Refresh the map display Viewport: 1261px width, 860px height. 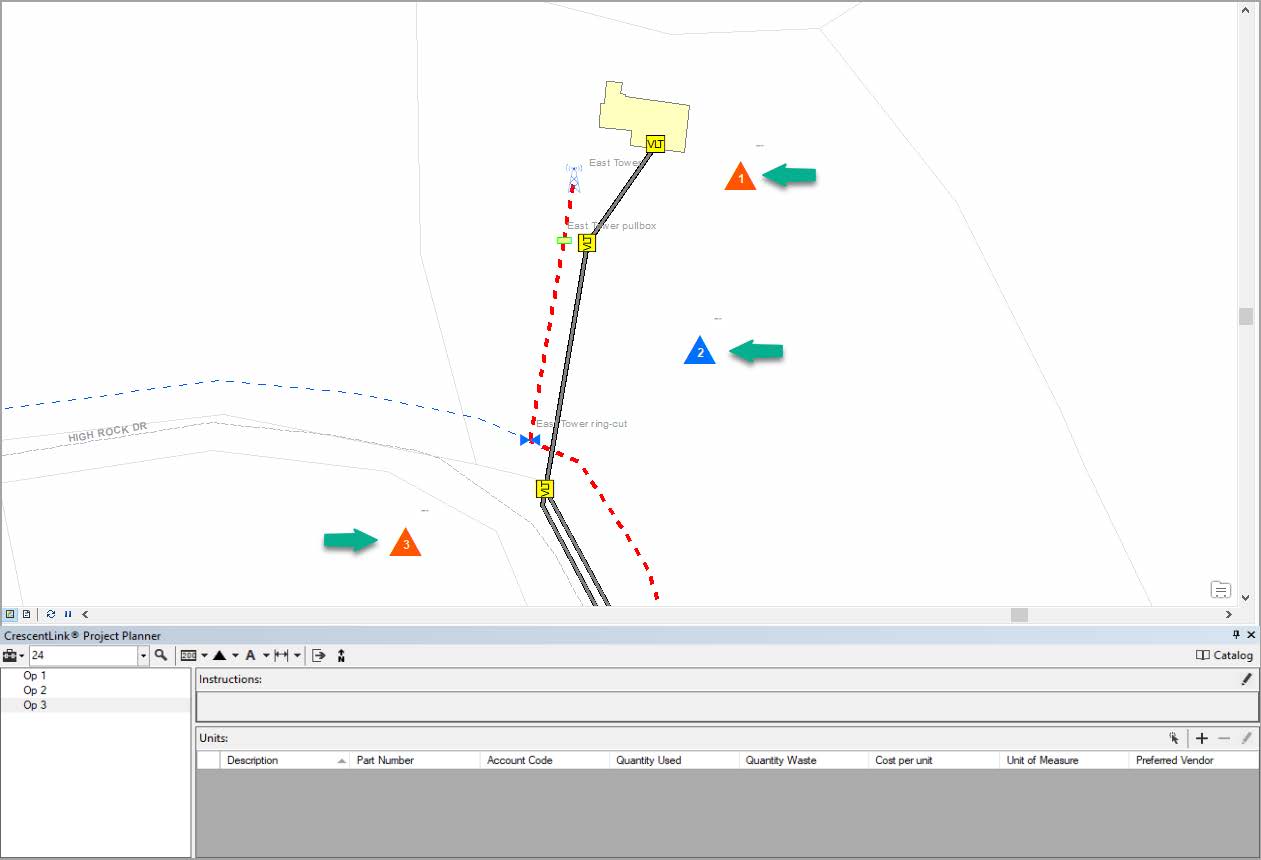pos(49,614)
